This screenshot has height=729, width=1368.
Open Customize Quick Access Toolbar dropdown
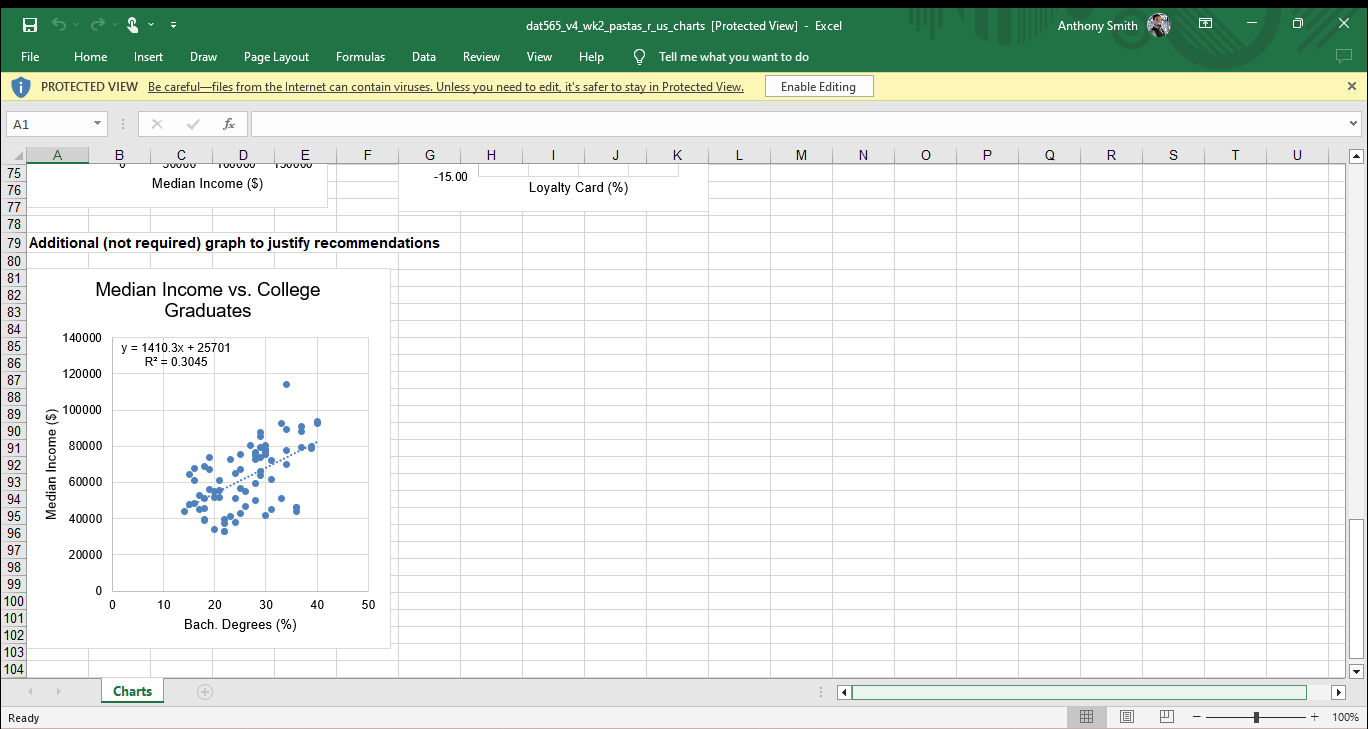[173, 25]
